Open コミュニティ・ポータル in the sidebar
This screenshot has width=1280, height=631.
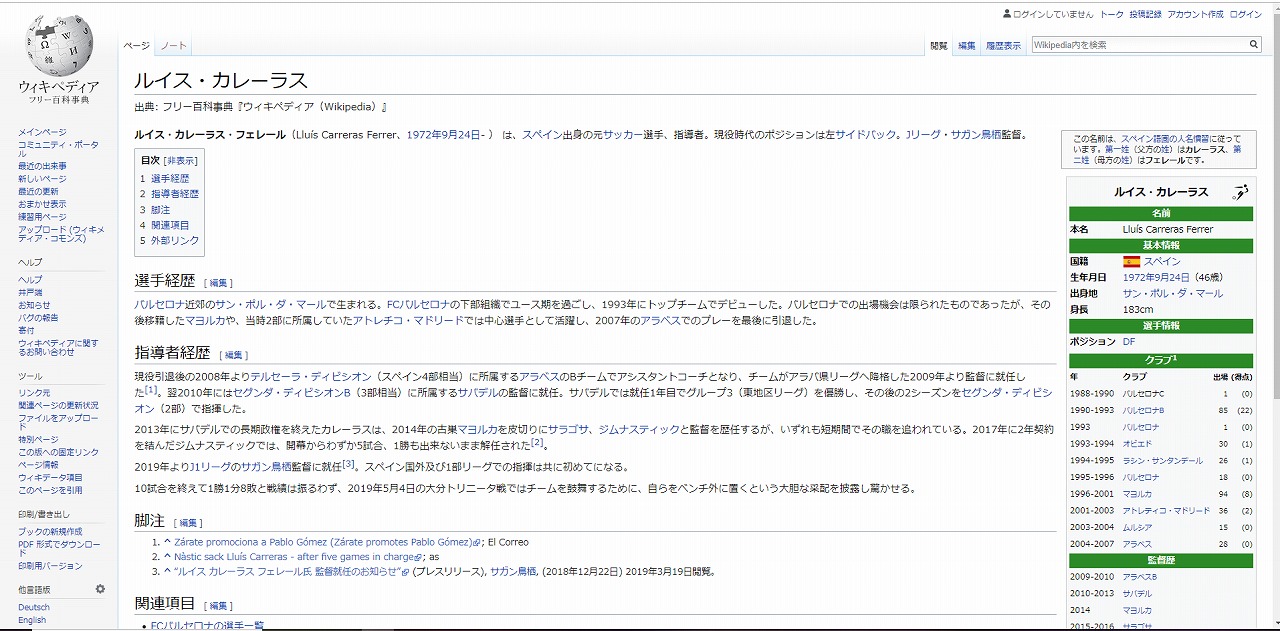click(58, 148)
